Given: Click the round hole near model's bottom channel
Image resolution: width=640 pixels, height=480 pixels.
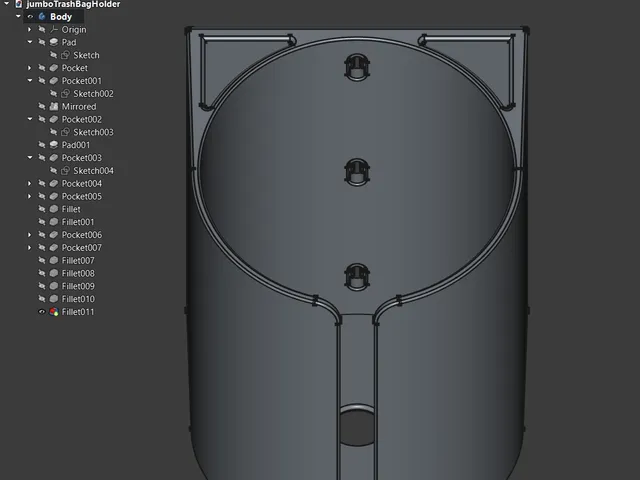Looking at the screenshot, I should 357,425.
